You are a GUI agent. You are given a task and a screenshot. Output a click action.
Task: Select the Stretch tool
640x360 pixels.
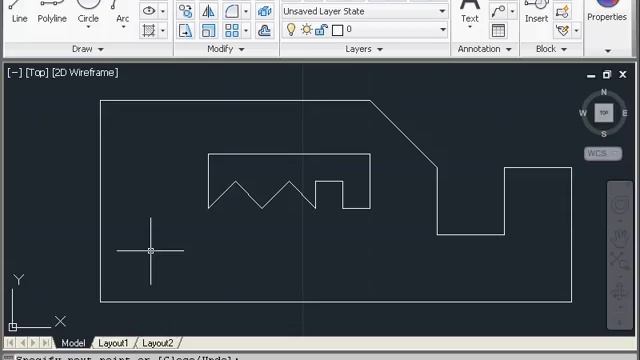[x=185, y=31]
